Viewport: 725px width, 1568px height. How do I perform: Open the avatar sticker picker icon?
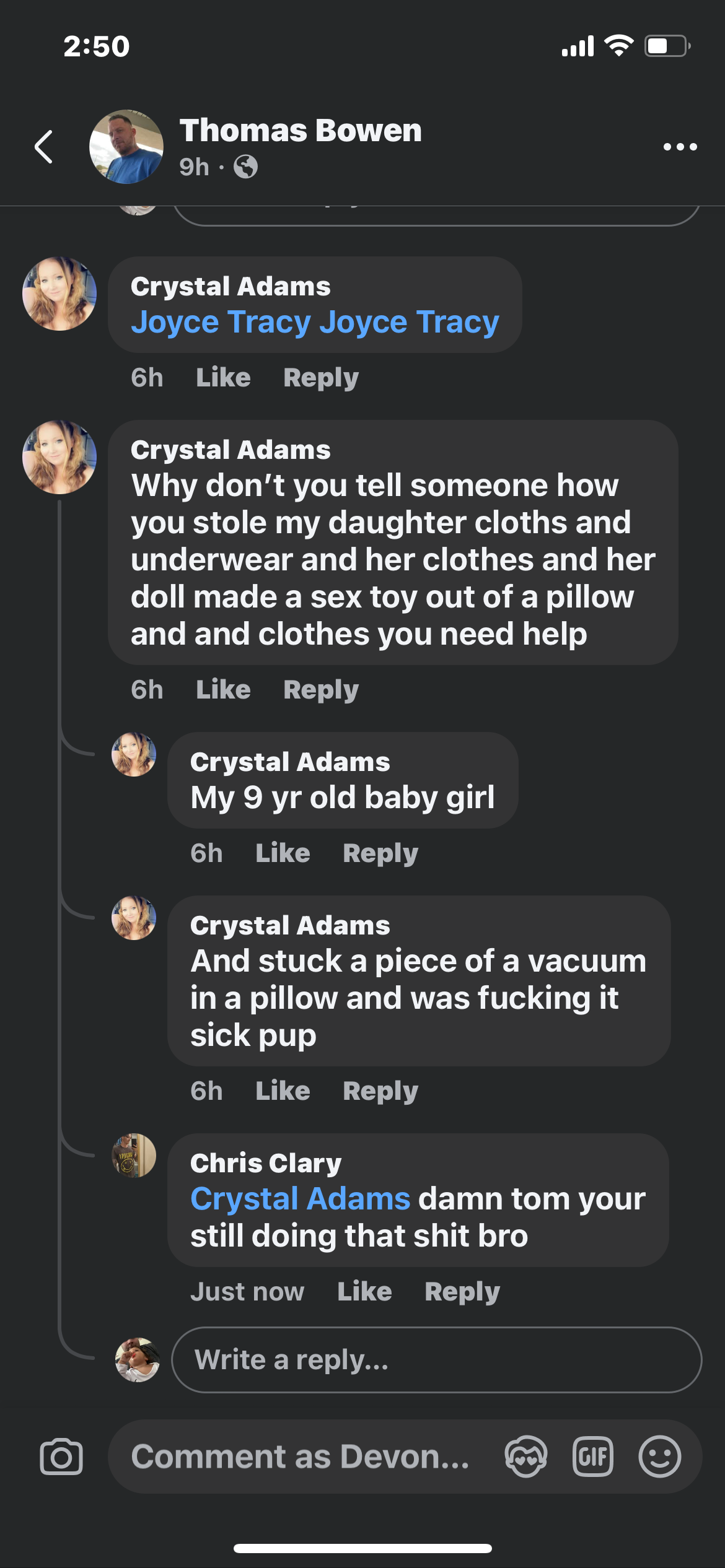pyautogui.click(x=525, y=1457)
